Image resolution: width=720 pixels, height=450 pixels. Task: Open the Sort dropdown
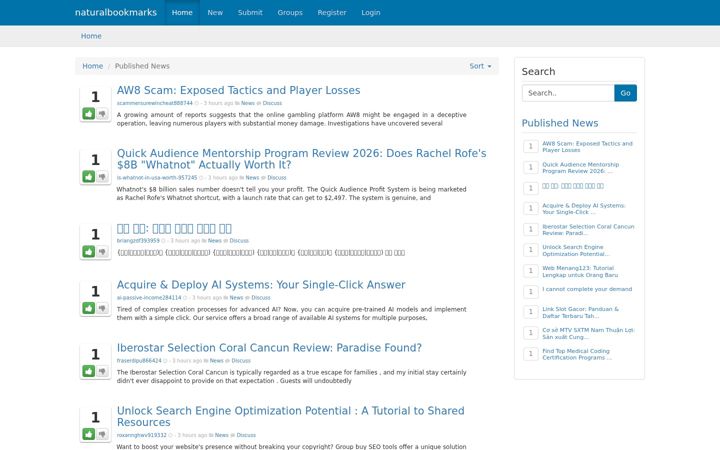coord(480,66)
